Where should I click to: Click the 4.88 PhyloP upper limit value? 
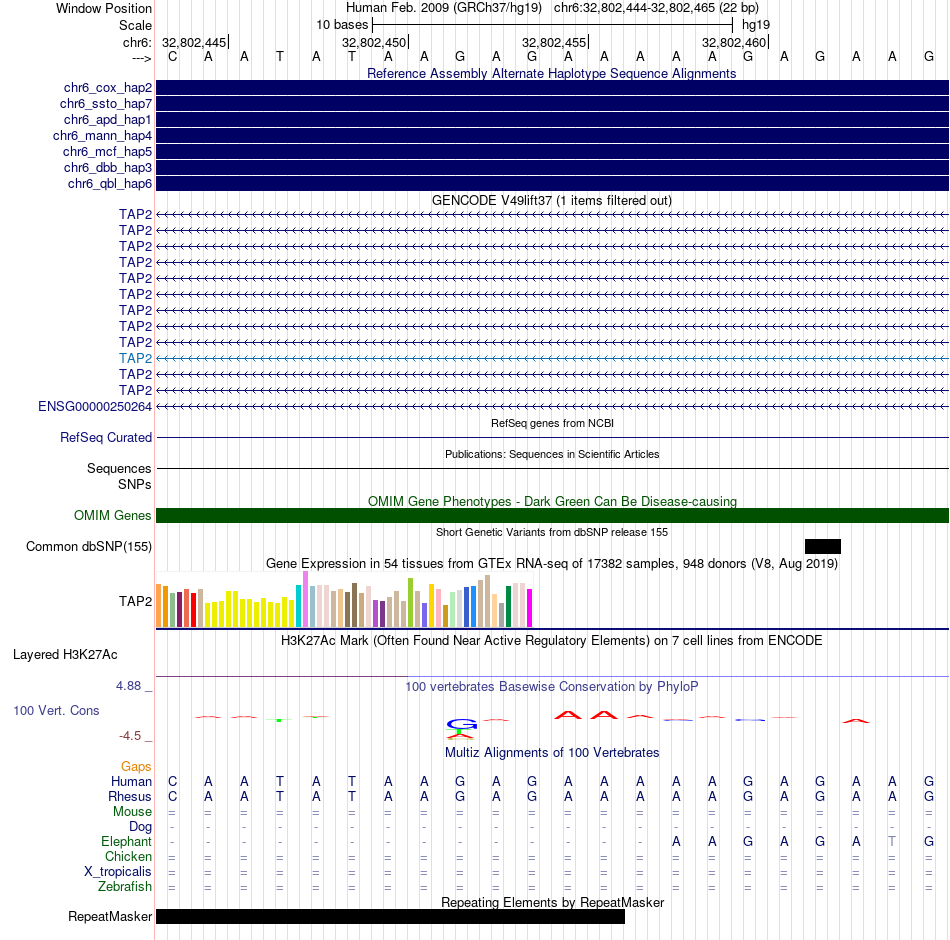pyautogui.click(x=128, y=686)
